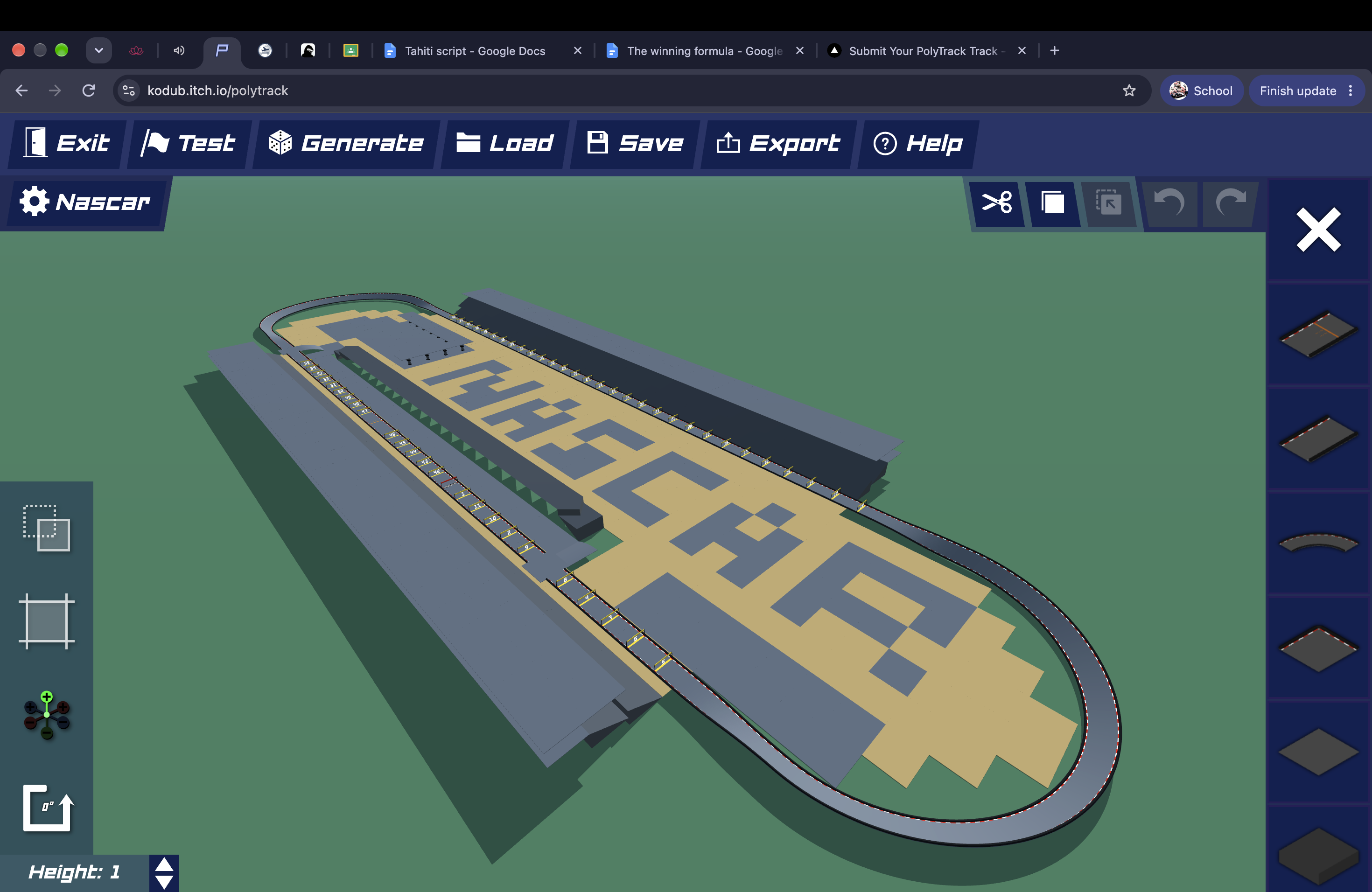Open a new browser tab
1372x892 pixels.
1054,51
